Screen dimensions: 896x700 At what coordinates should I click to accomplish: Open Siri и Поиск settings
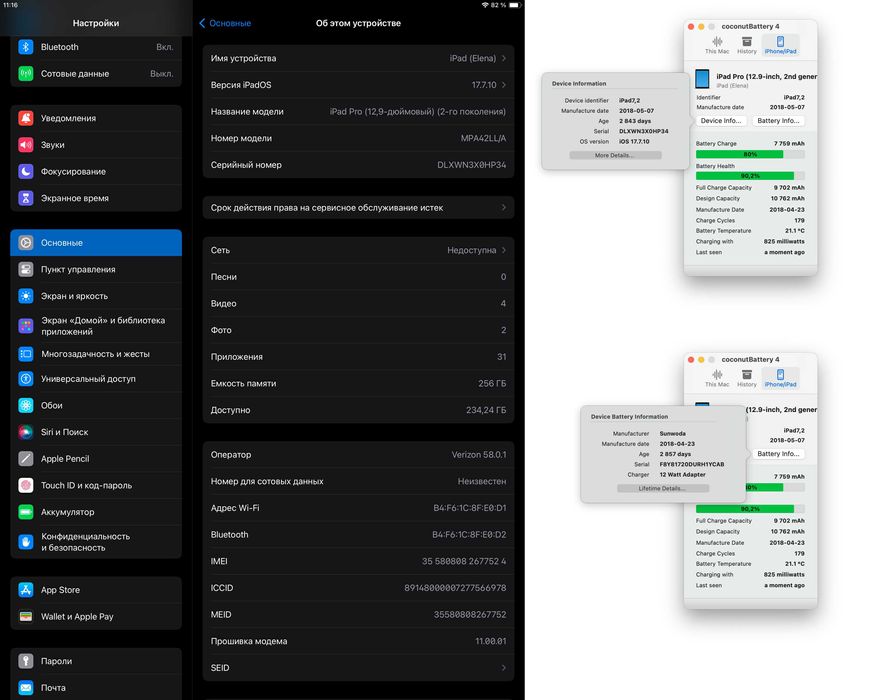(96, 432)
